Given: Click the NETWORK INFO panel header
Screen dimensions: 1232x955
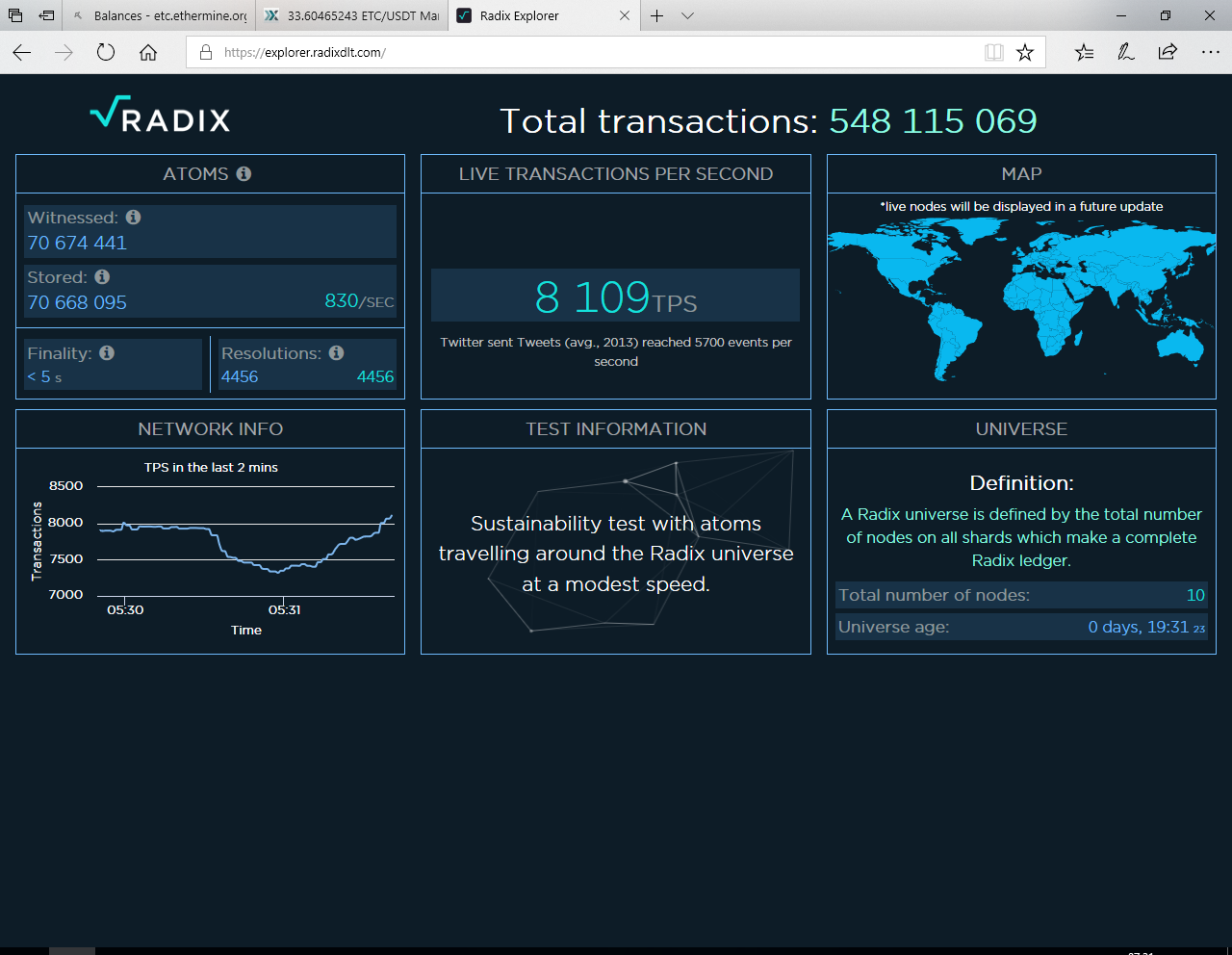Looking at the screenshot, I should 210,429.
